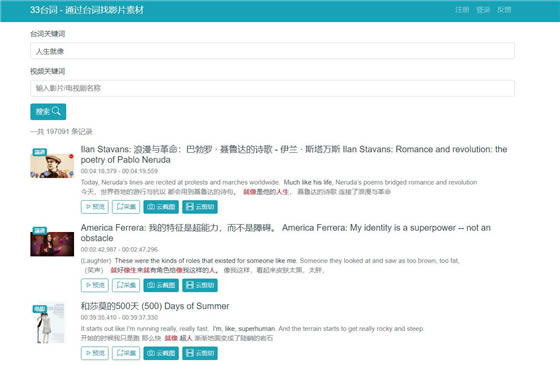Collect (采集) the Ilan Stavans clip
This screenshot has height=365, width=560.
point(126,207)
